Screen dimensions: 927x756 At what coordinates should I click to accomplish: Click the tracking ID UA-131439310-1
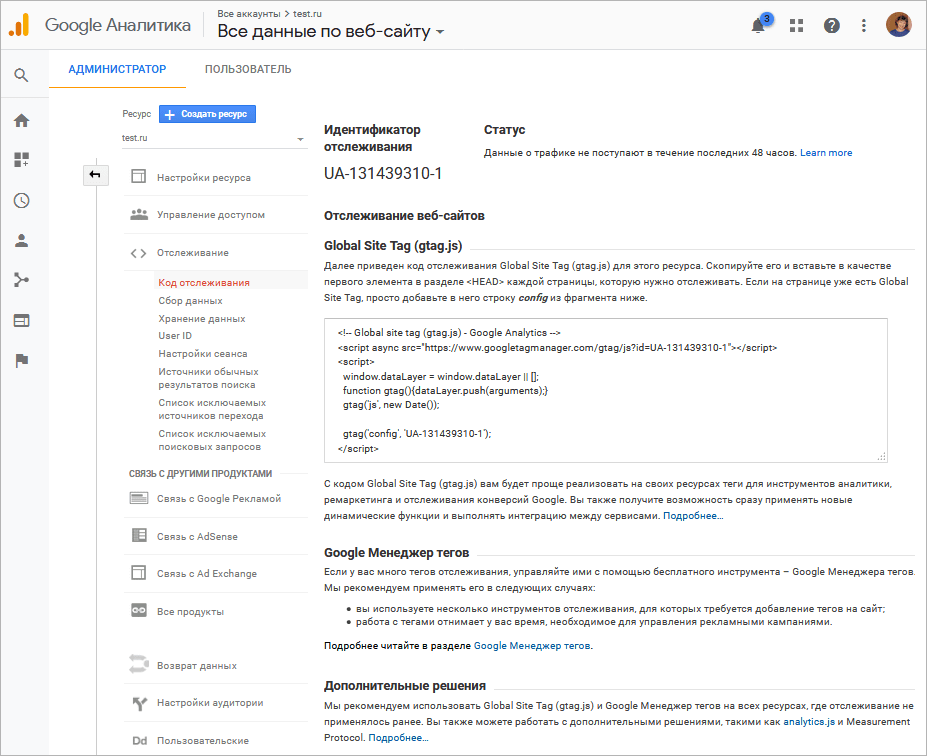(383, 173)
